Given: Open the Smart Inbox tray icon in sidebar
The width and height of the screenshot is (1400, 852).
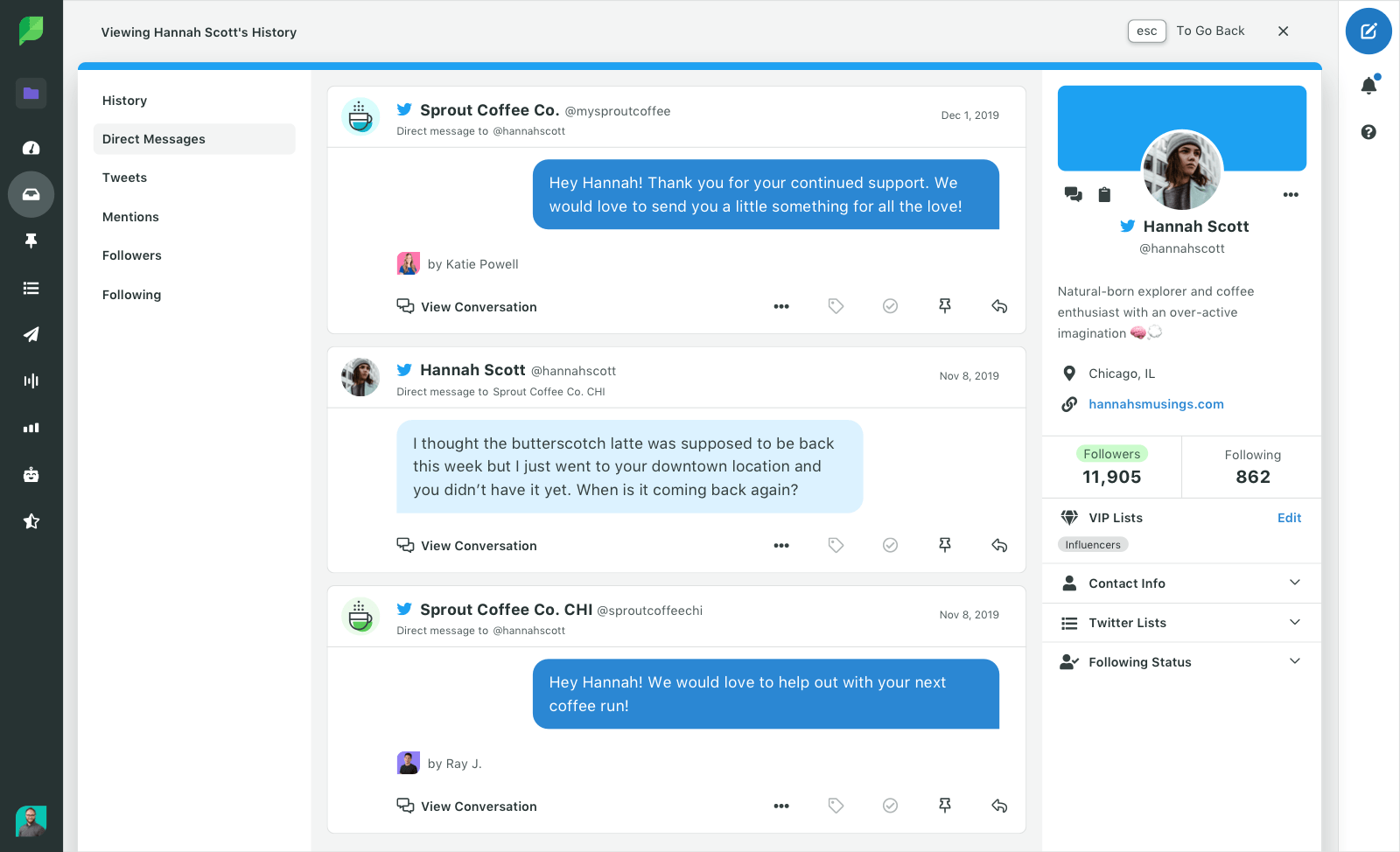Looking at the screenshot, I should pyautogui.click(x=31, y=194).
